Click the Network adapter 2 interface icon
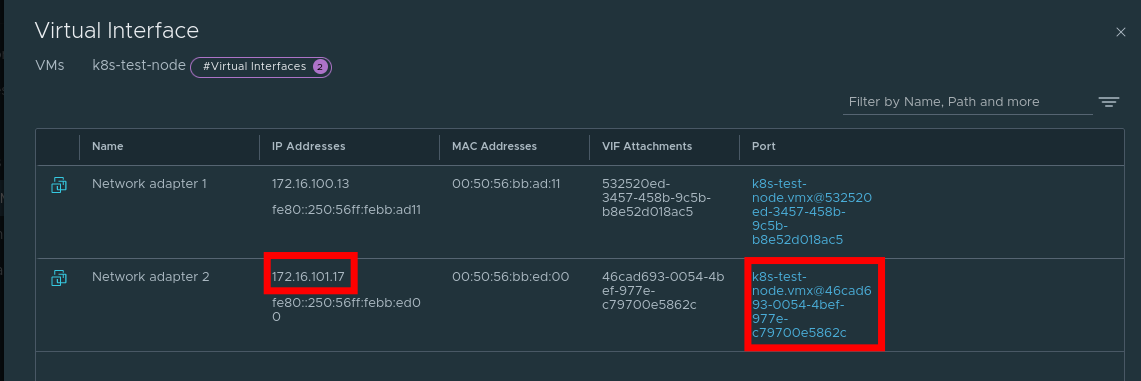This screenshot has width=1141, height=381. tap(59, 278)
